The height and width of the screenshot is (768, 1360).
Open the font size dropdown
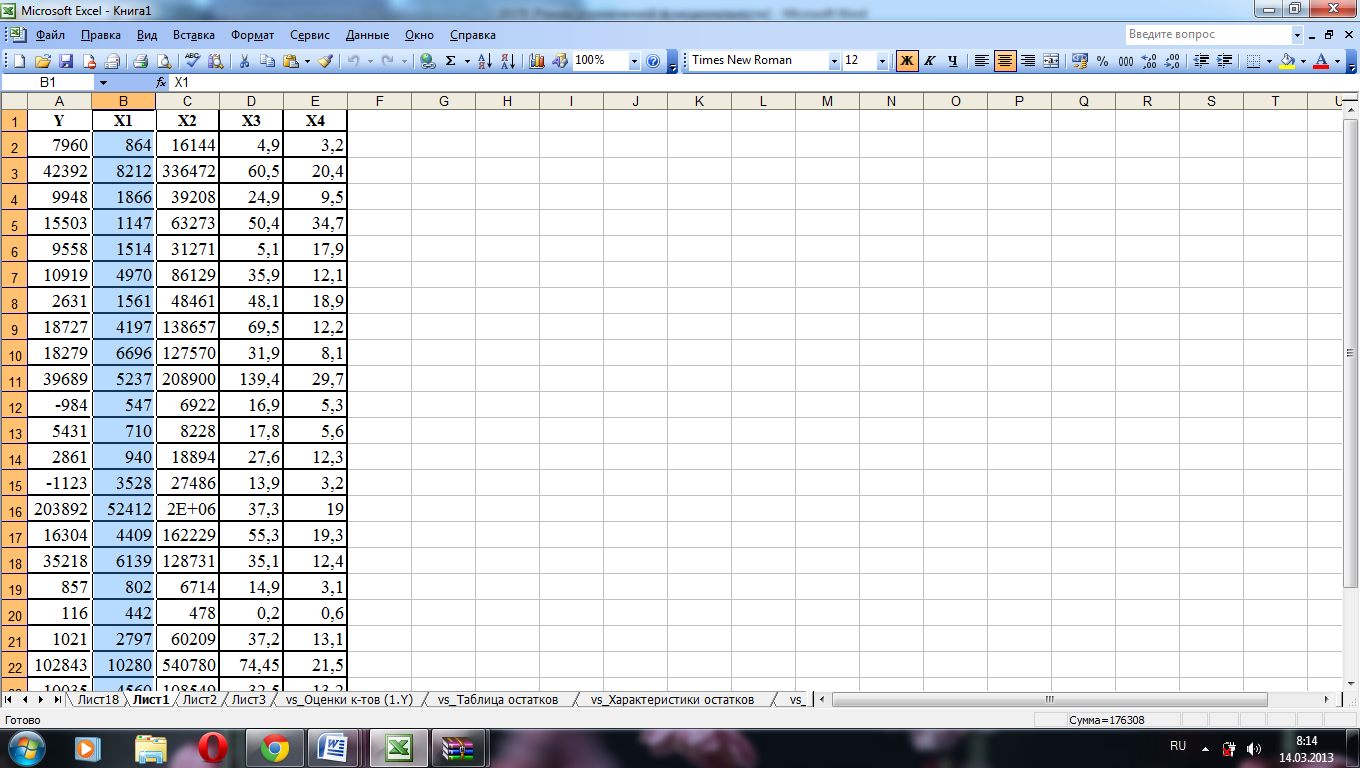tap(882, 61)
